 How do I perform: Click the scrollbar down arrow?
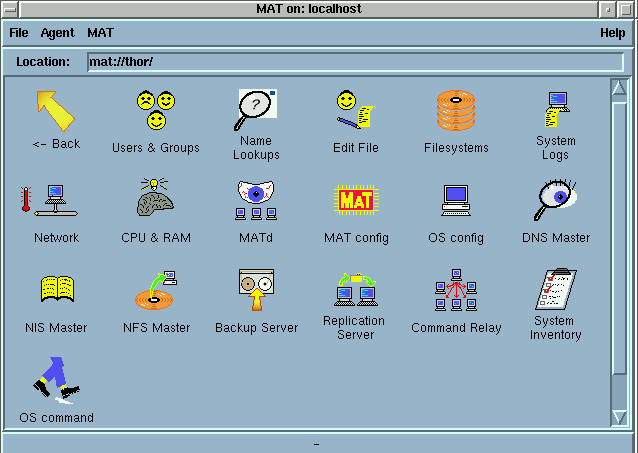point(619,416)
